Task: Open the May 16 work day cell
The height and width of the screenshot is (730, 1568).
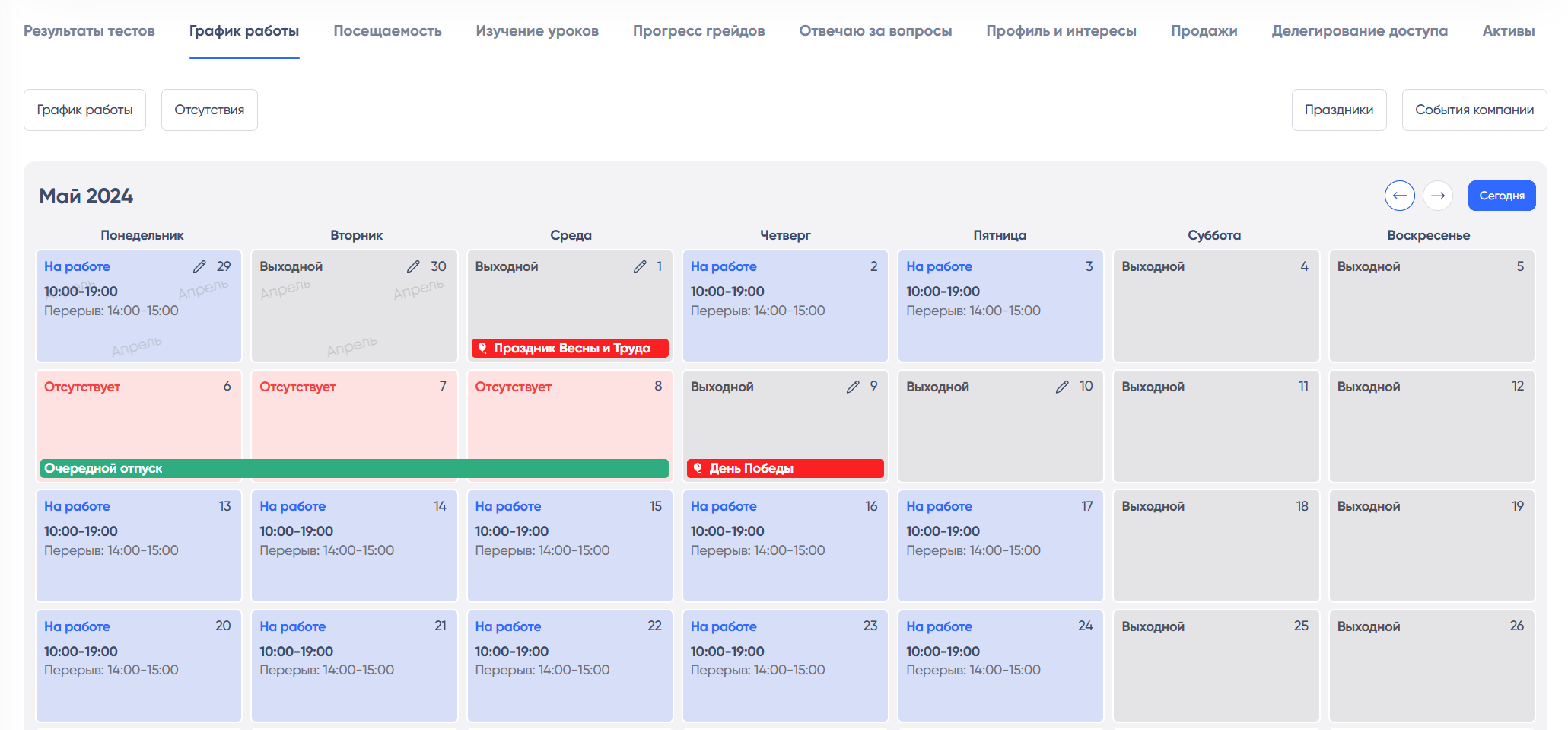Action: (x=784, y=545)
